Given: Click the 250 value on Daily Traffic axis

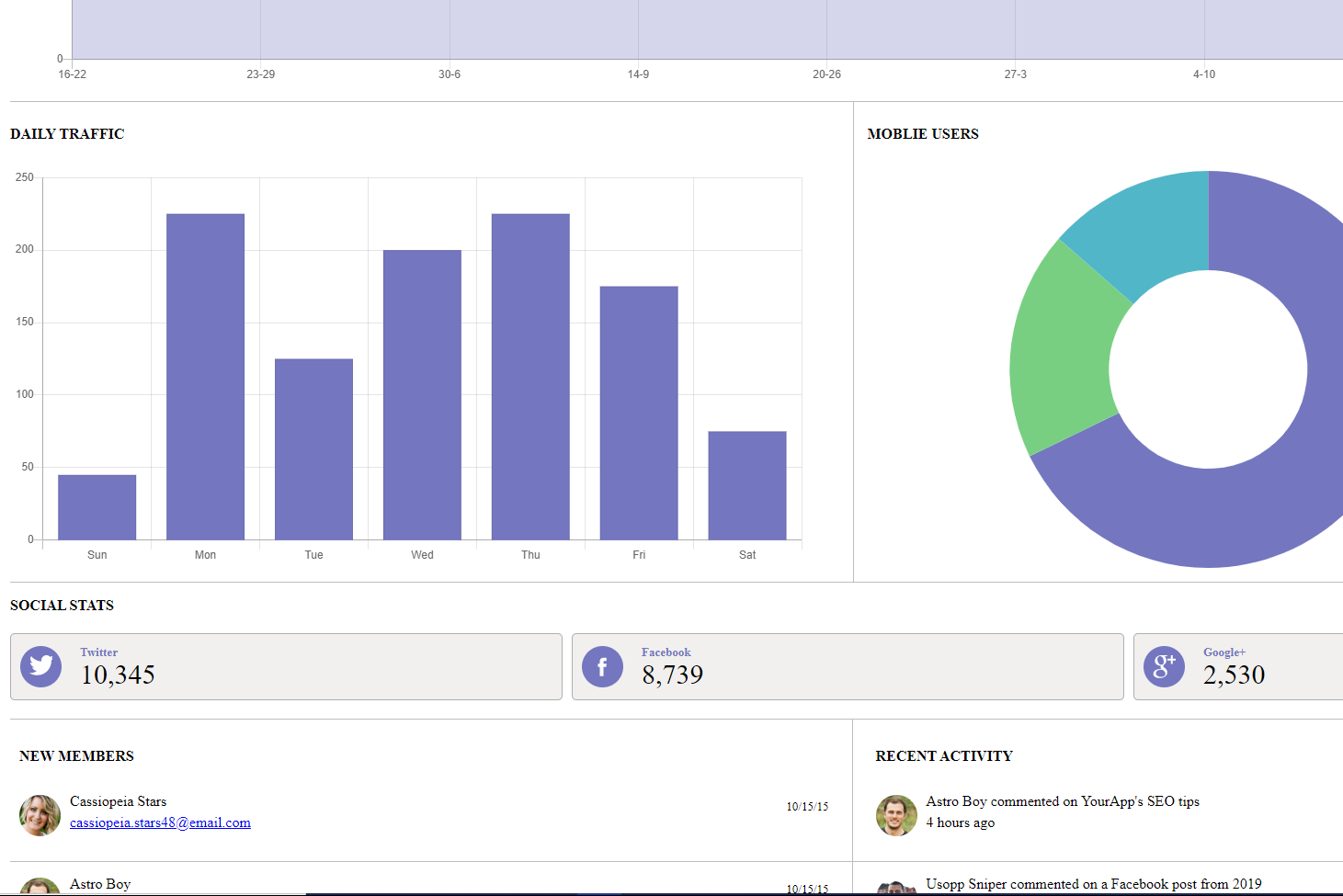Looking at the screenshot, I should click(x=25, y=177).
